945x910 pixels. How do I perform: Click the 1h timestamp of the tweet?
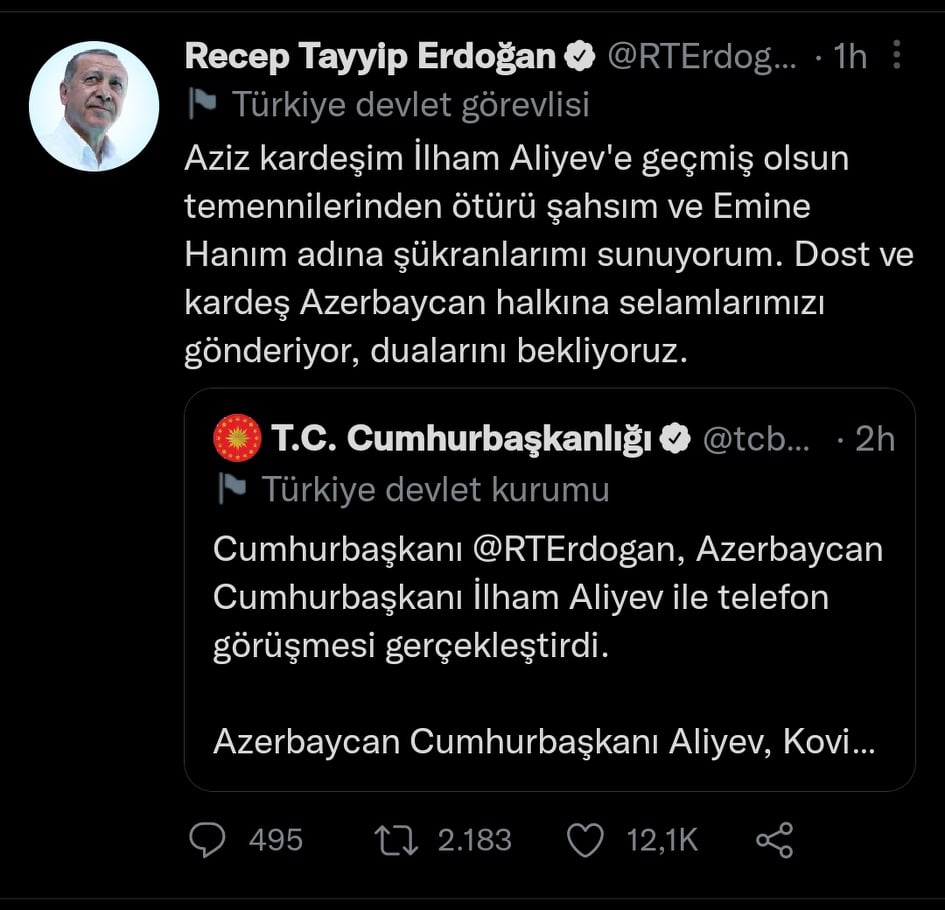(849, 57)
